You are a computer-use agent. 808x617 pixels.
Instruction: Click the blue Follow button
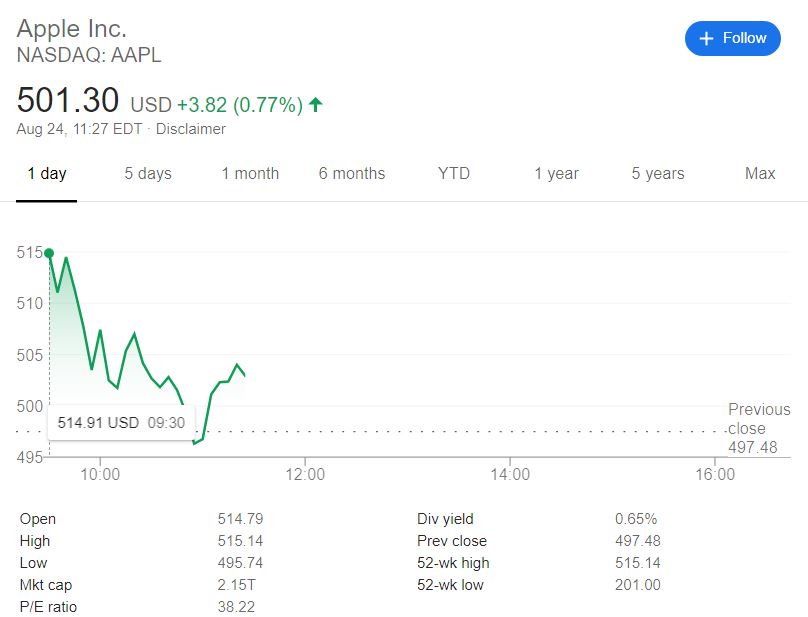coord(732,38)
